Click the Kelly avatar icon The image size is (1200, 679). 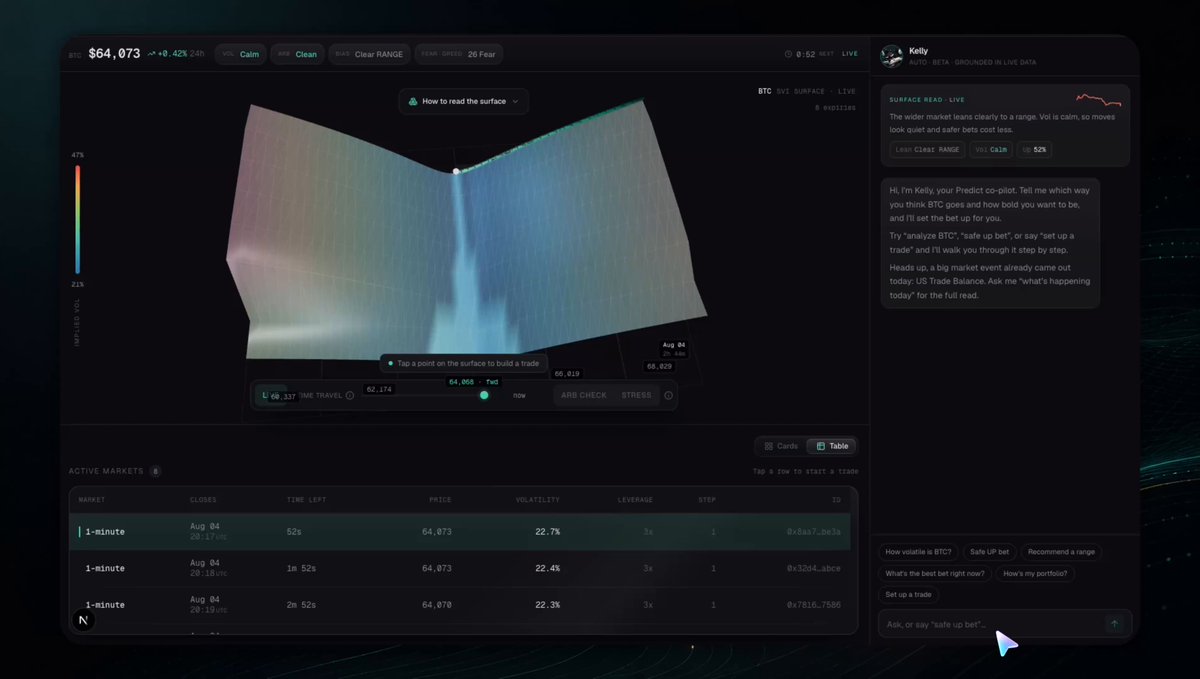click(x=891, y=56)
